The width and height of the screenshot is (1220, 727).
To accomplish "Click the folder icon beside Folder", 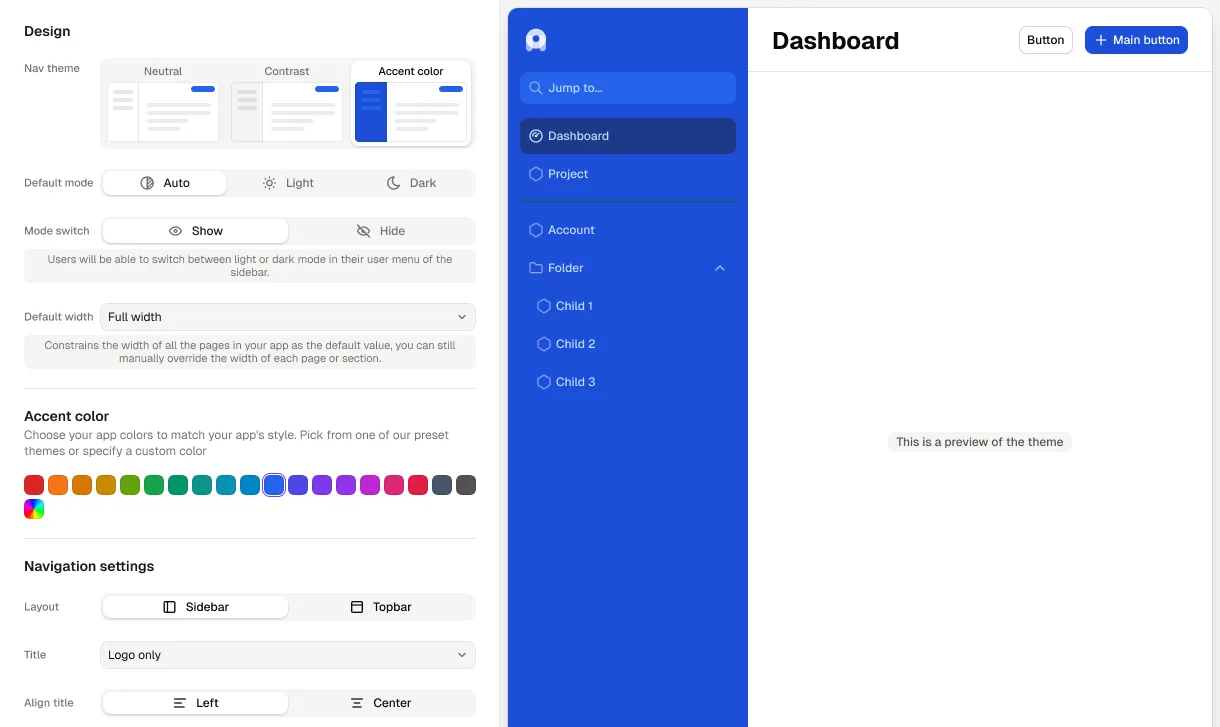I will click(x=536, y=268).
